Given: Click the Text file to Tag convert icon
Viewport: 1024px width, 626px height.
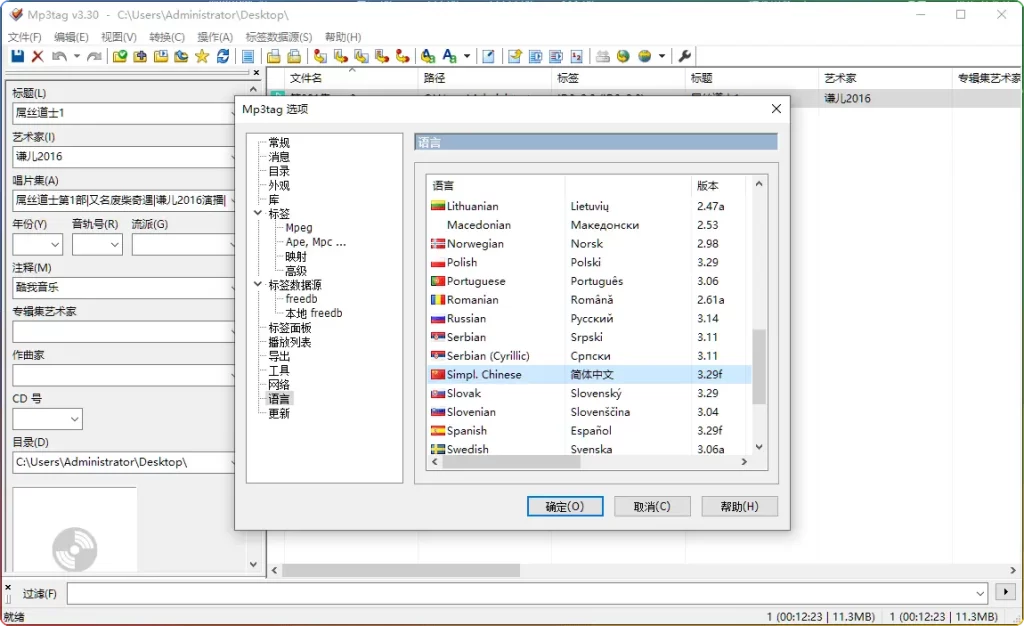Looking at the screenshot, I should click(382, 56).
